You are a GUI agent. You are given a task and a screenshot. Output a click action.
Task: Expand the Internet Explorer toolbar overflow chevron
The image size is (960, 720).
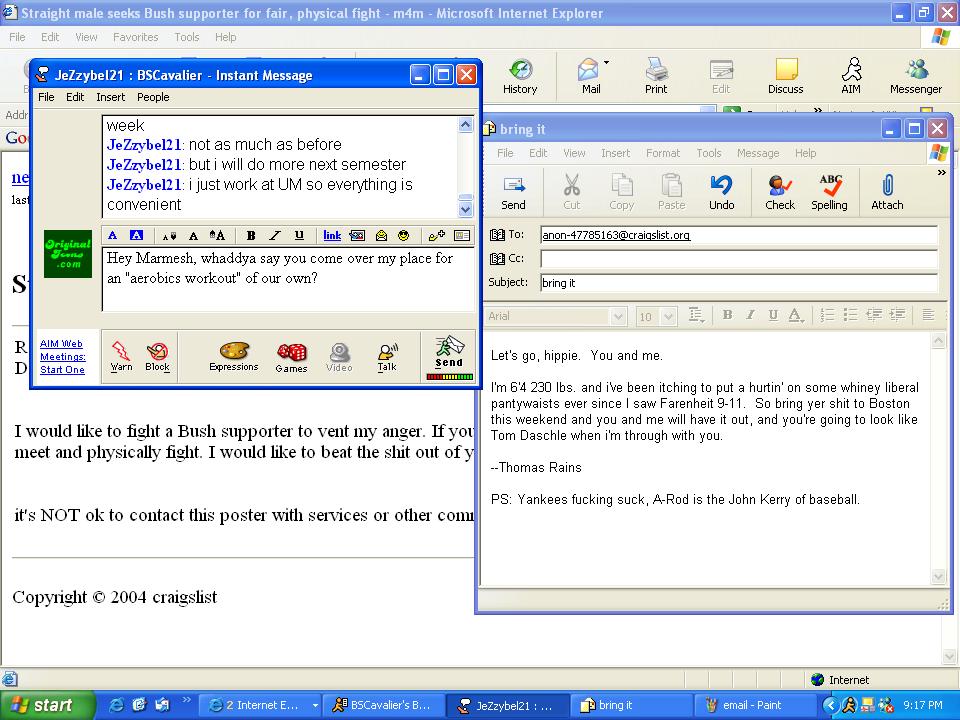point(817,110)
